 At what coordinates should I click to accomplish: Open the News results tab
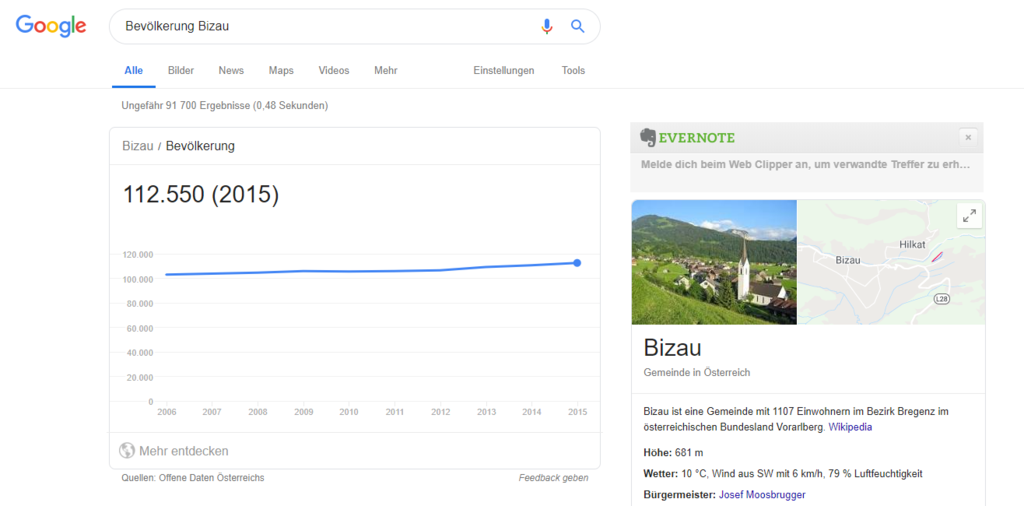(x=231, y=71)
